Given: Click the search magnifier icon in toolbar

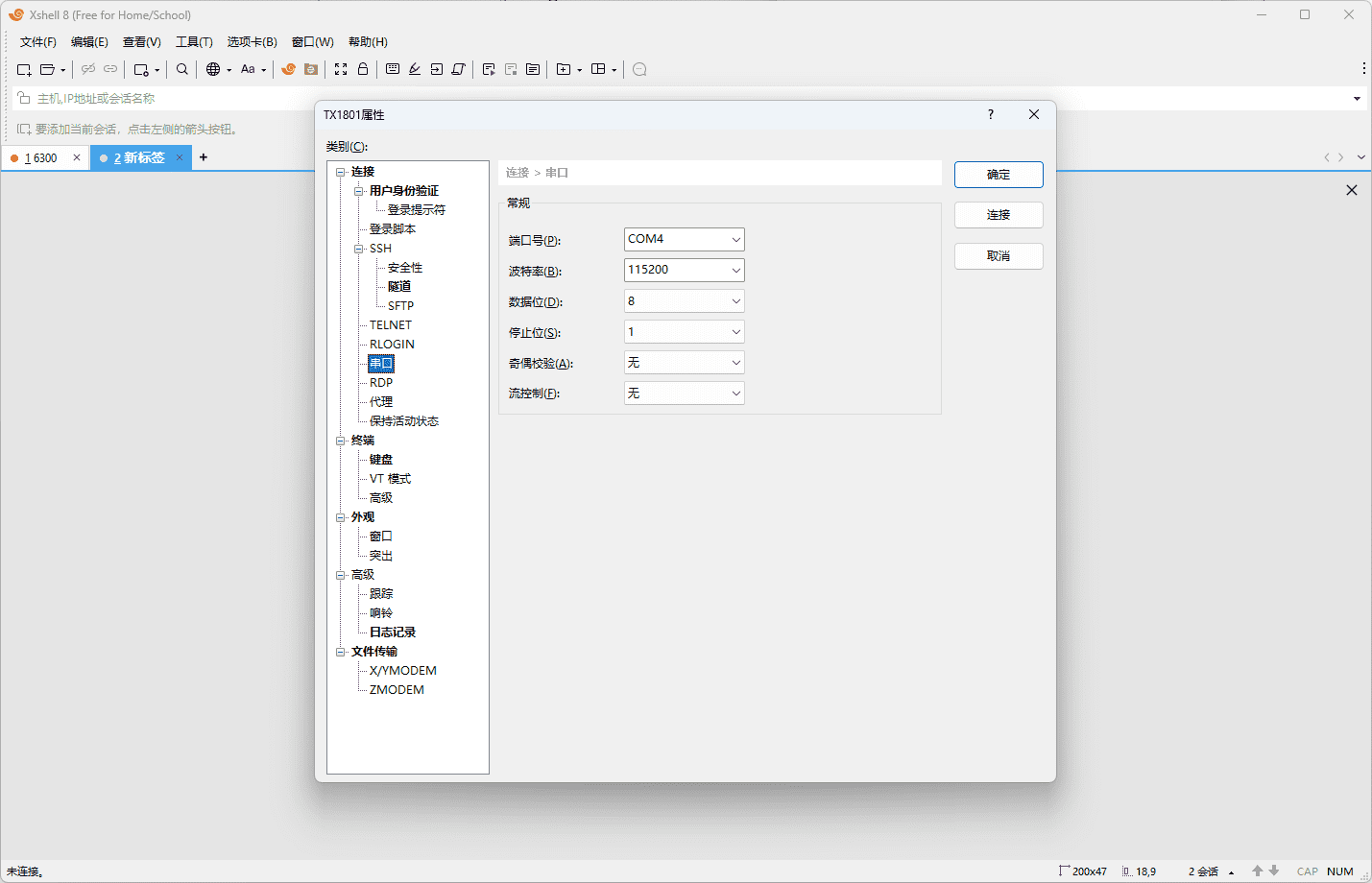Looking at the screenshot, I should 182,69.
